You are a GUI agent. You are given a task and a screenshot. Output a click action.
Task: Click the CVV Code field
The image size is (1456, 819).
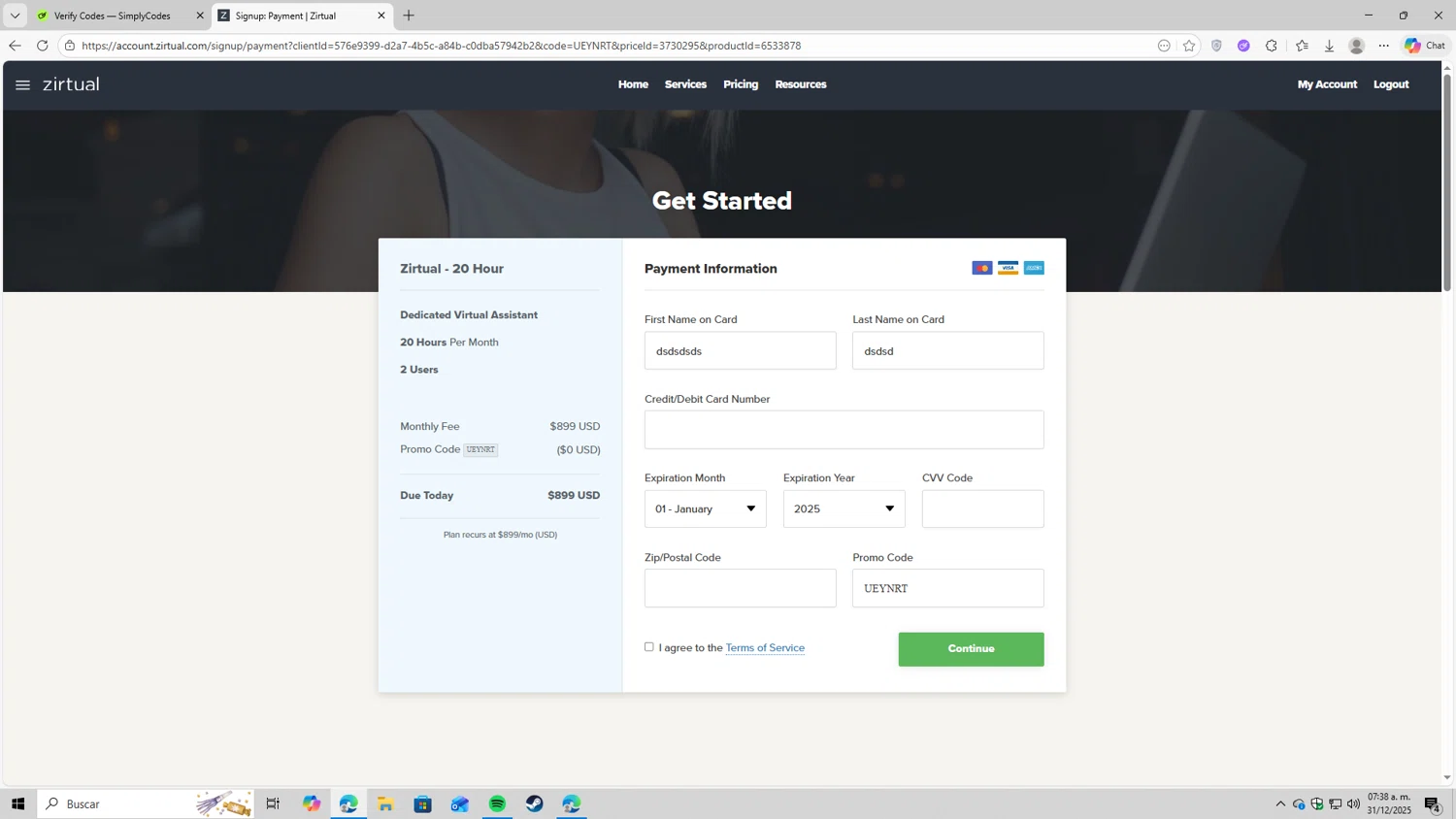(x=982, y=508)
